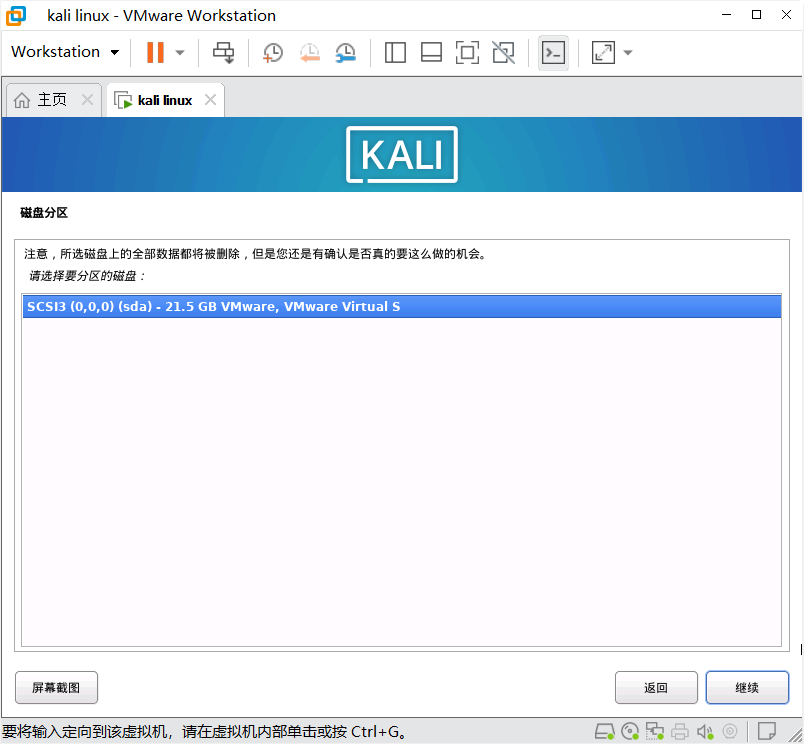This screenshot has height=744, width=804.
Task: Click the sound device status icon
Action: 705,731
